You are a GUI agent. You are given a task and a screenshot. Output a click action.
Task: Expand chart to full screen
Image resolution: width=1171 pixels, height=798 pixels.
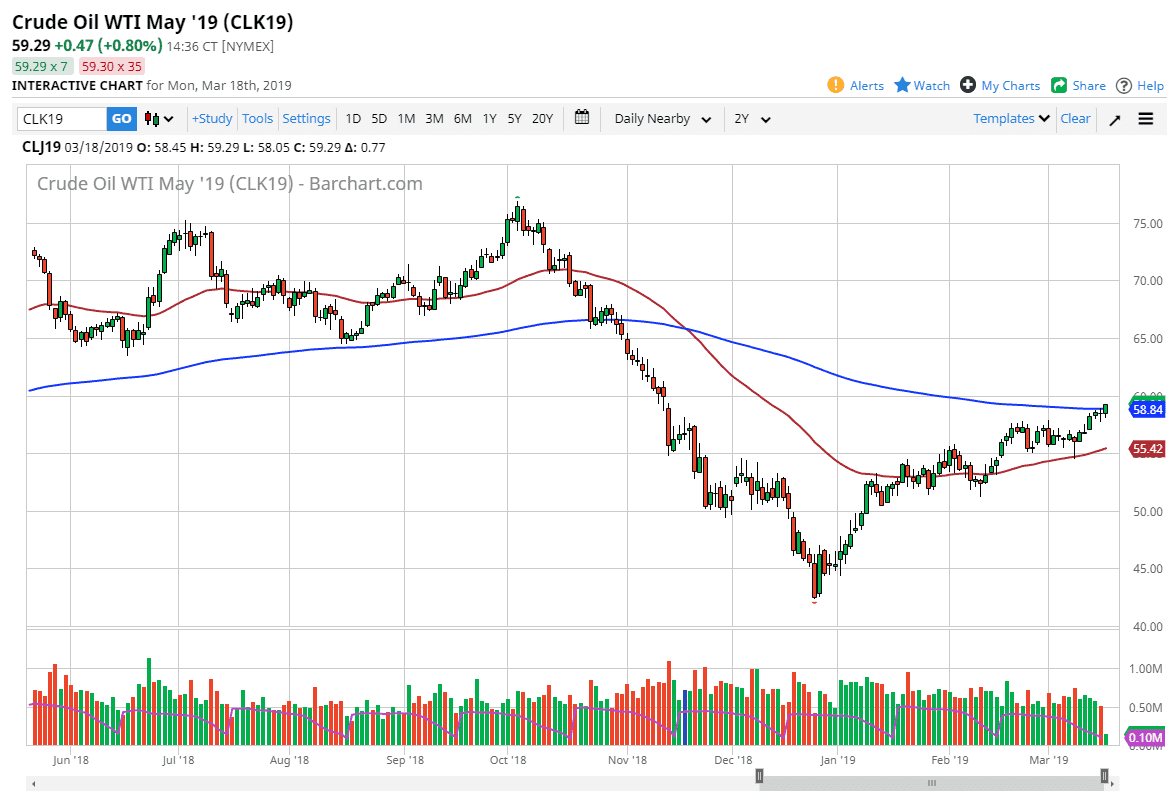(x=1115, y=119)
